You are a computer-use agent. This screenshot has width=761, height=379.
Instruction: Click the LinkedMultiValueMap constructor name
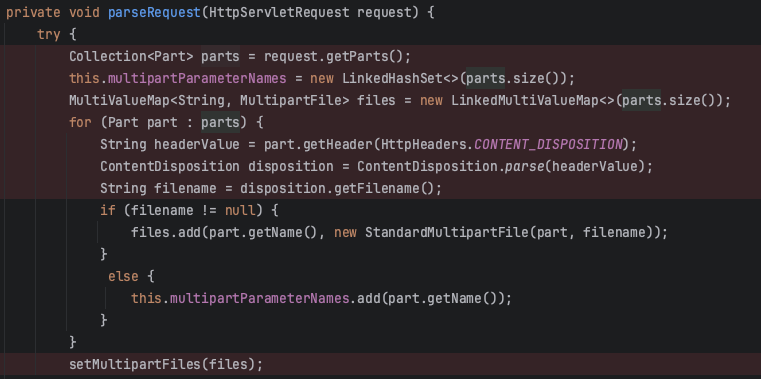(x=525, y=100)
